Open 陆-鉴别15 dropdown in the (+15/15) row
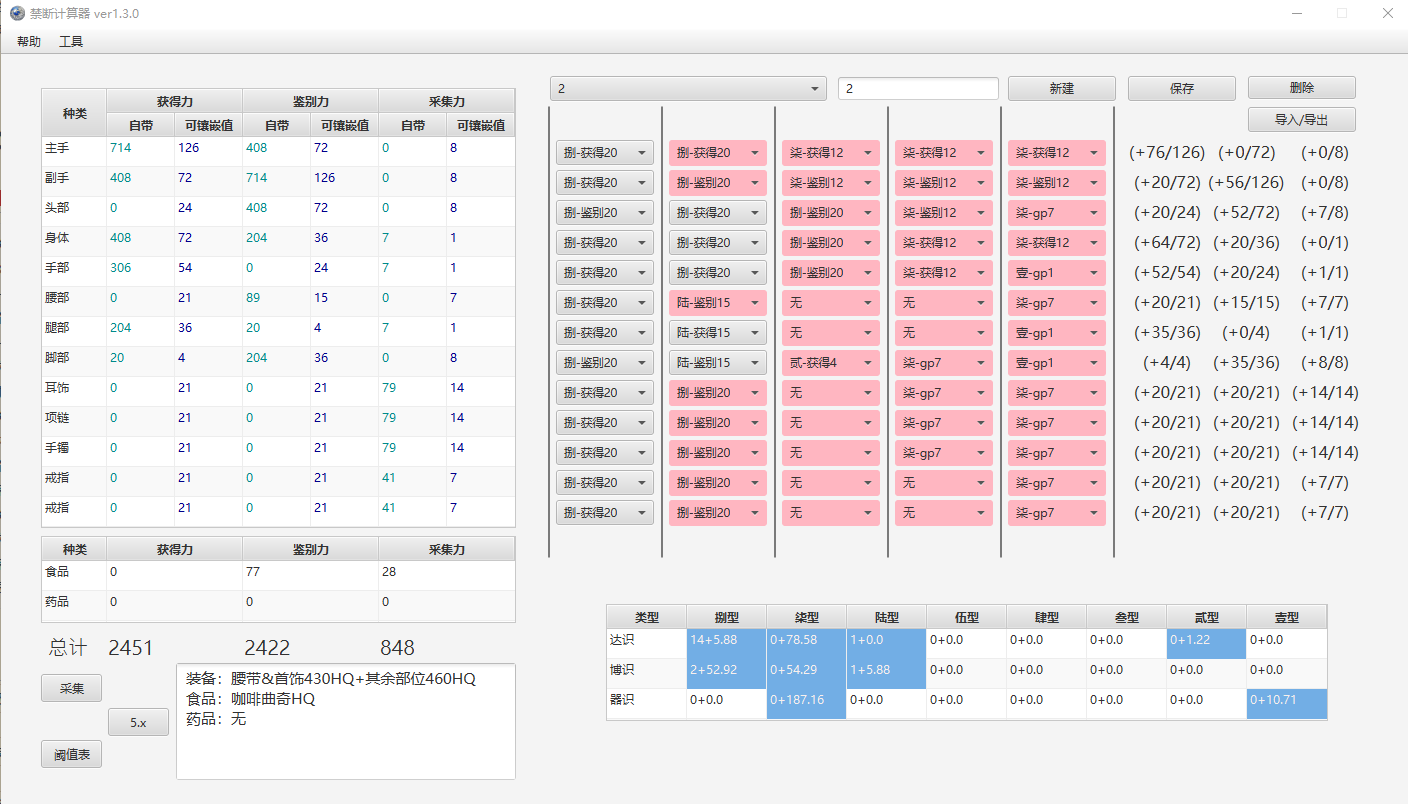Screen dimensions: 1408x804 718,302
